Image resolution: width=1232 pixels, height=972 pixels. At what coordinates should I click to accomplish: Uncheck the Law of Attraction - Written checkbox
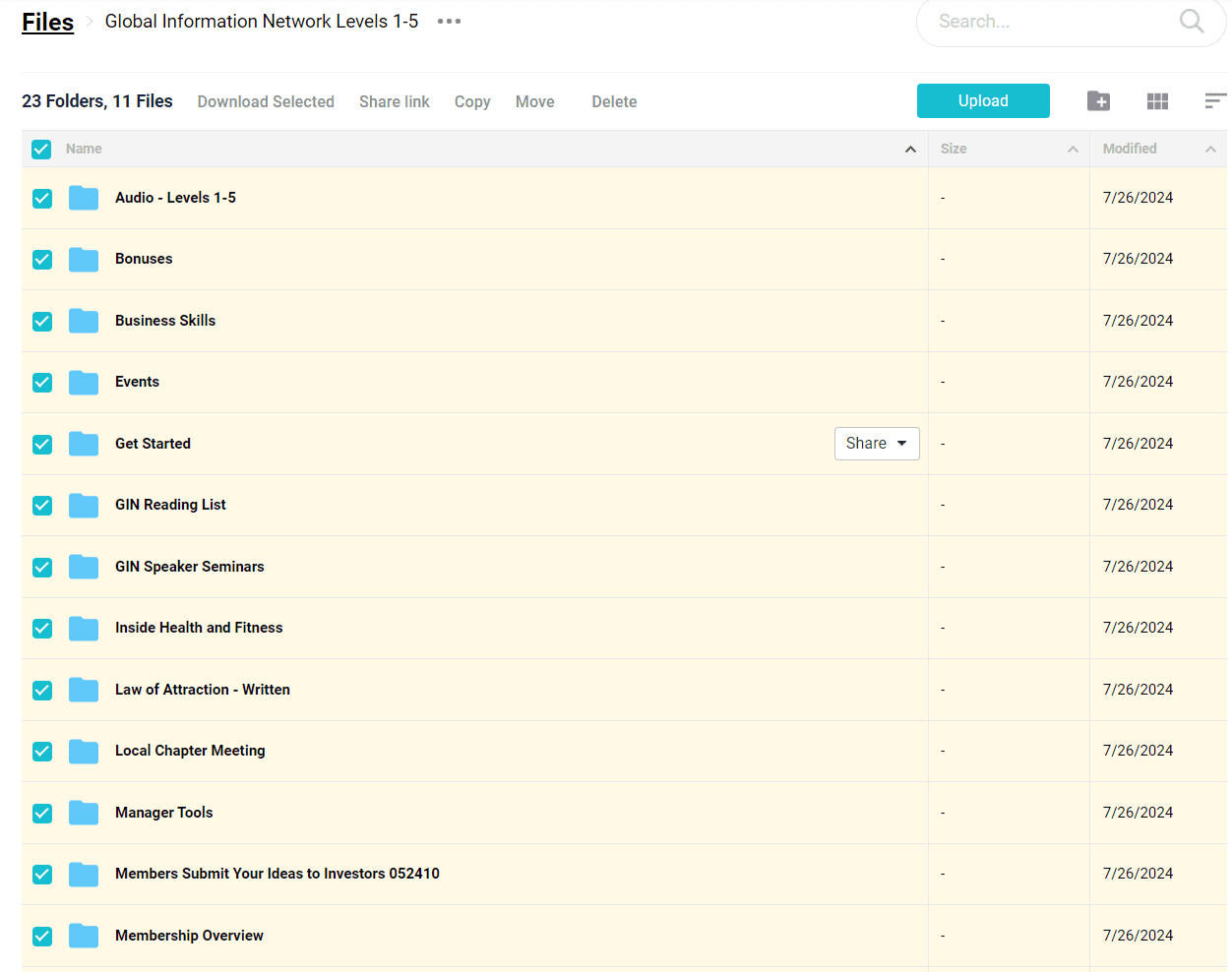pyautogui.click(x=42, y=691)
